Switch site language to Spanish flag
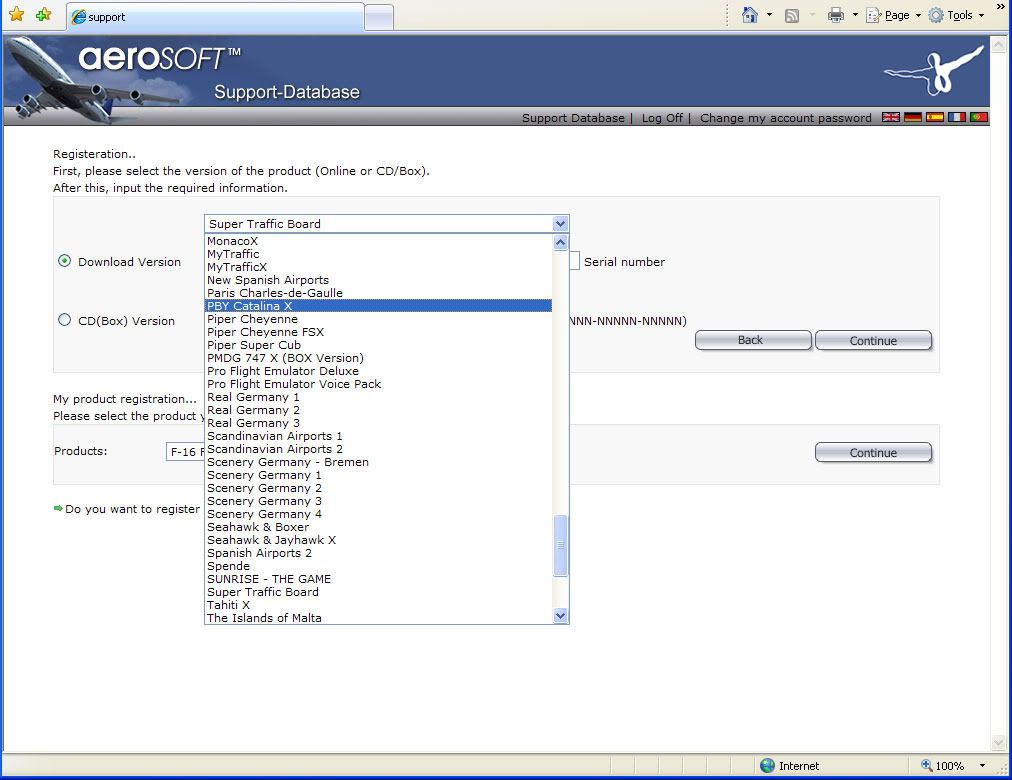 coord(935,117)
